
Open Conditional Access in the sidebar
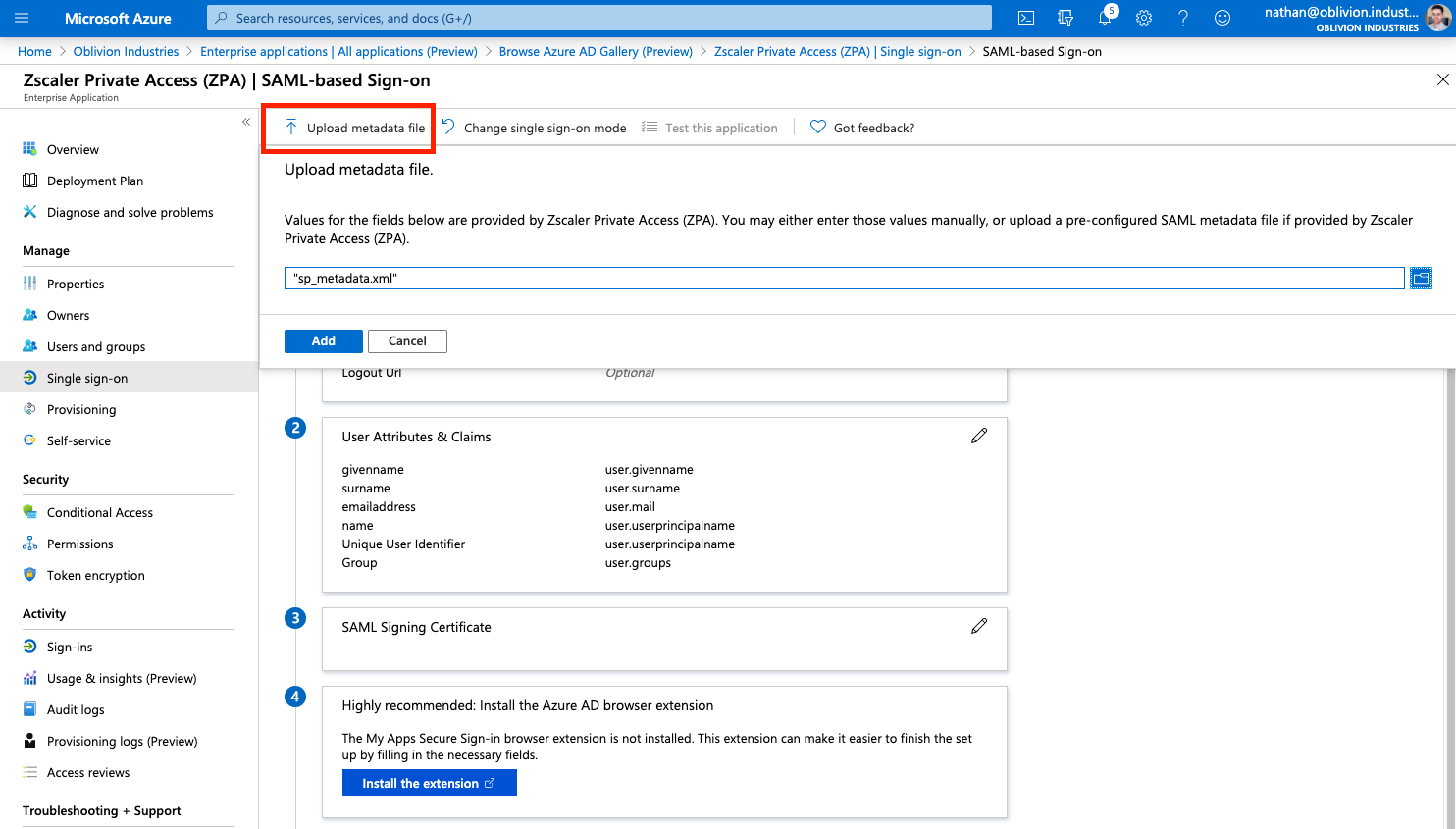tap(100, 513)
